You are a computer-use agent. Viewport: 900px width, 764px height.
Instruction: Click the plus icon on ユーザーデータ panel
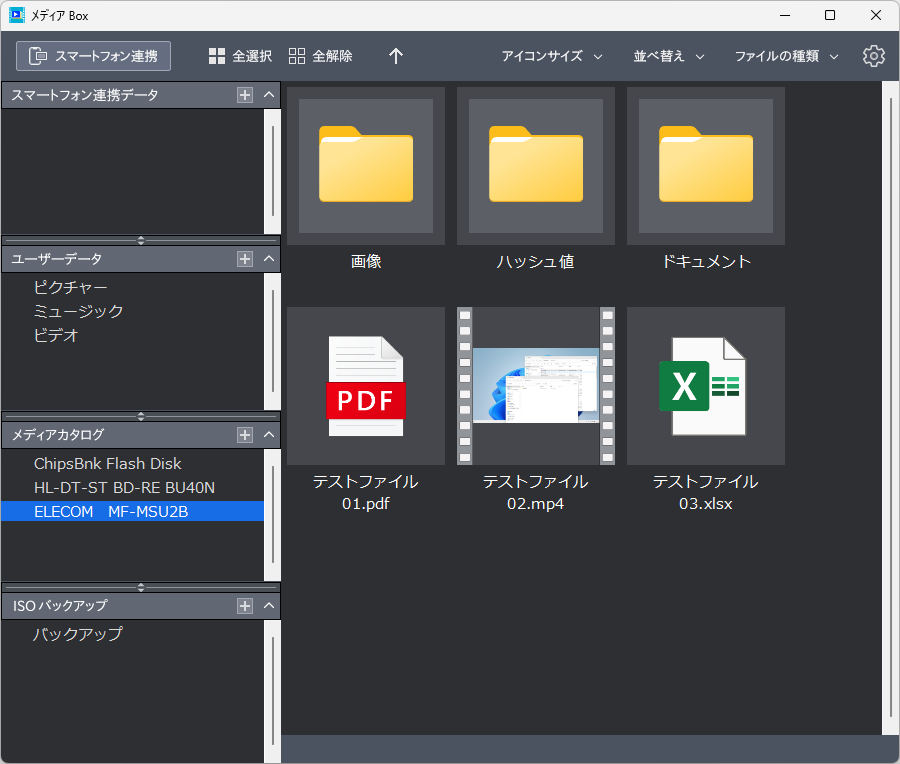point(247,258)
